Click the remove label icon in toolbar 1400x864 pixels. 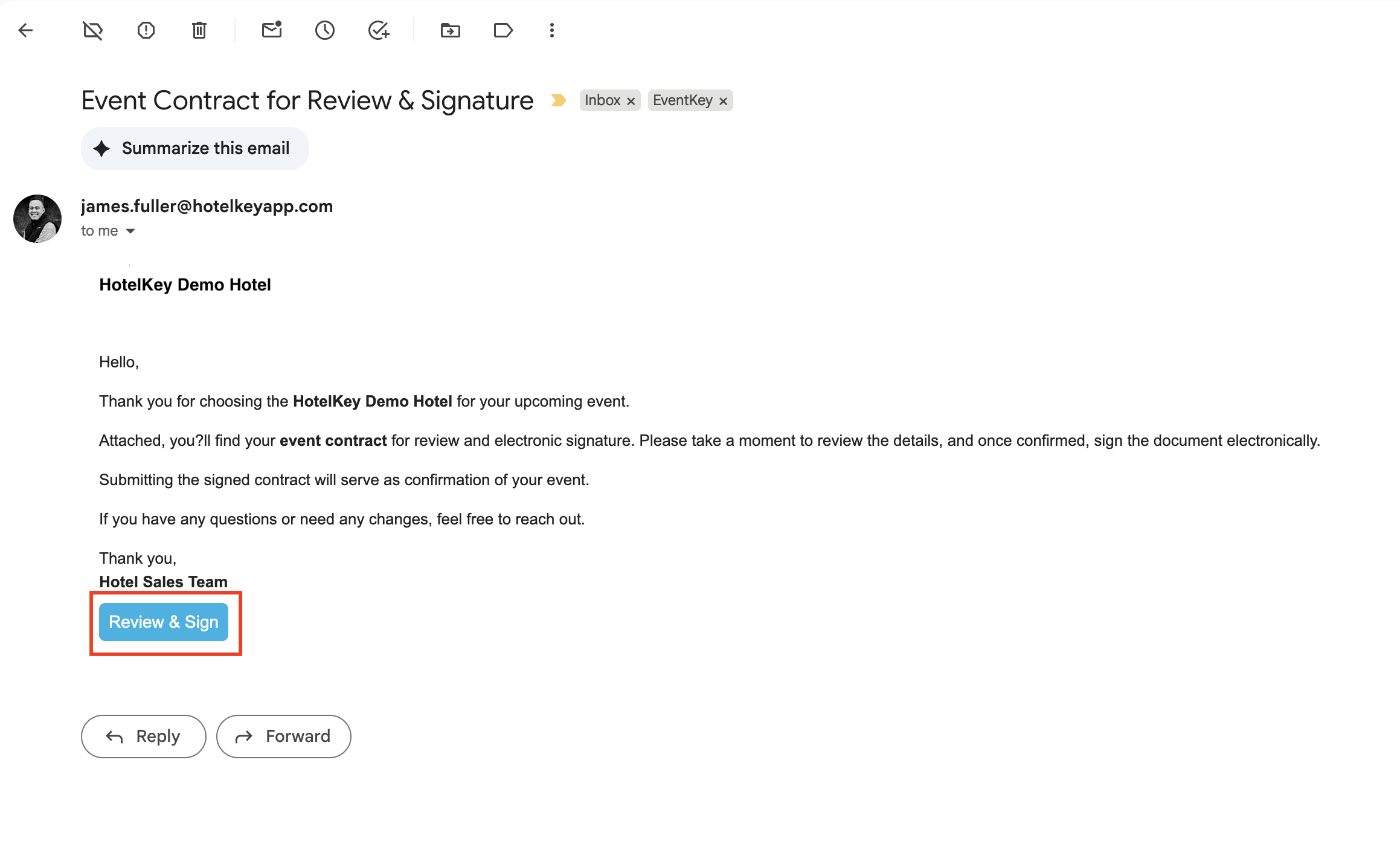(93, 30)
